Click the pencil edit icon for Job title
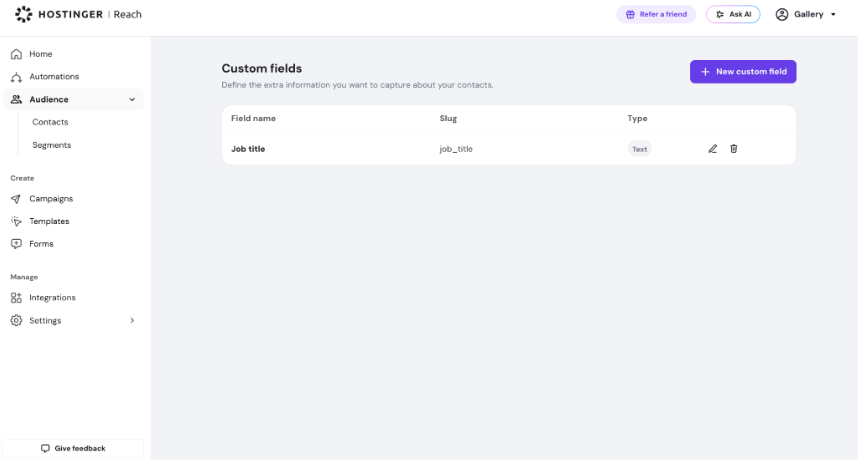 pyautogui.click(x=712, y=149)
